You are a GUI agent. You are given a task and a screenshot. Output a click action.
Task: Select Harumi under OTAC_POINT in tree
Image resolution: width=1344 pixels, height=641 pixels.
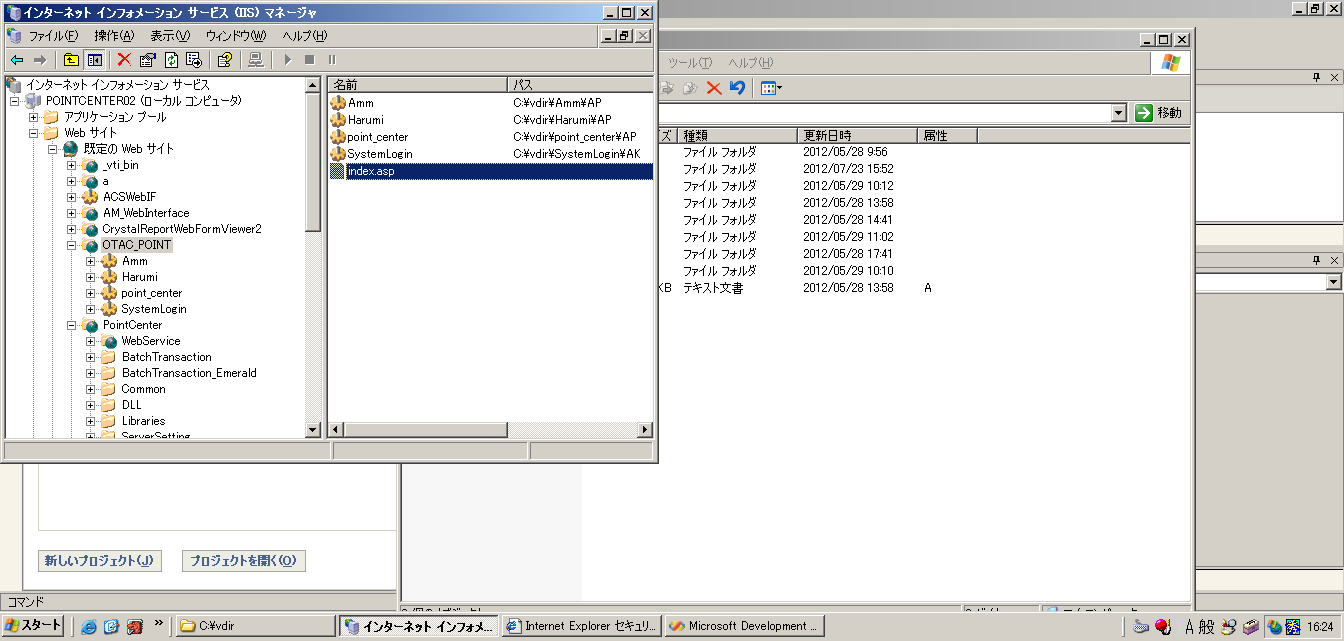tap(140, 277)
